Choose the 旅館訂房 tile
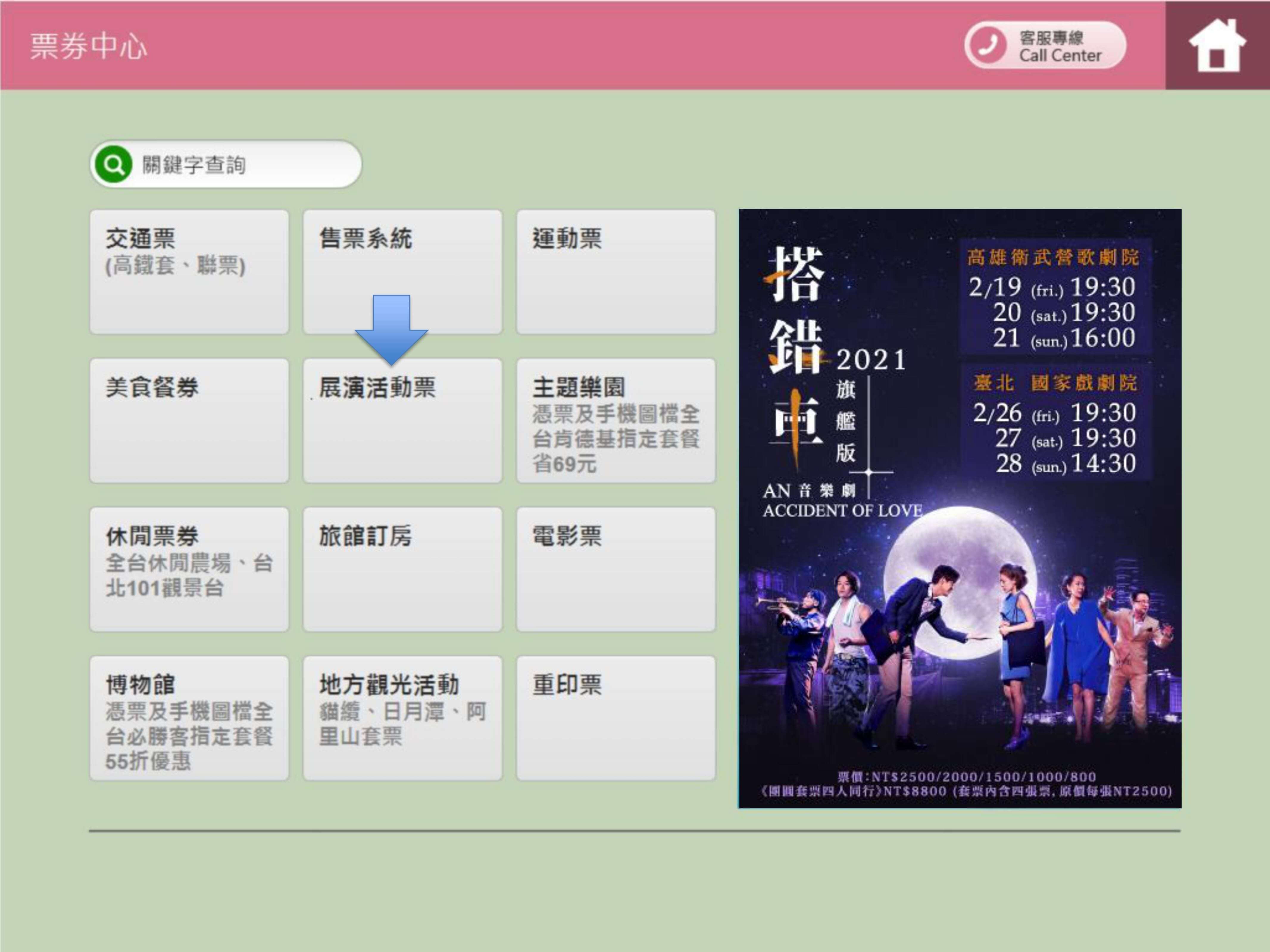1270x952 pixels. tap(402, 569)
